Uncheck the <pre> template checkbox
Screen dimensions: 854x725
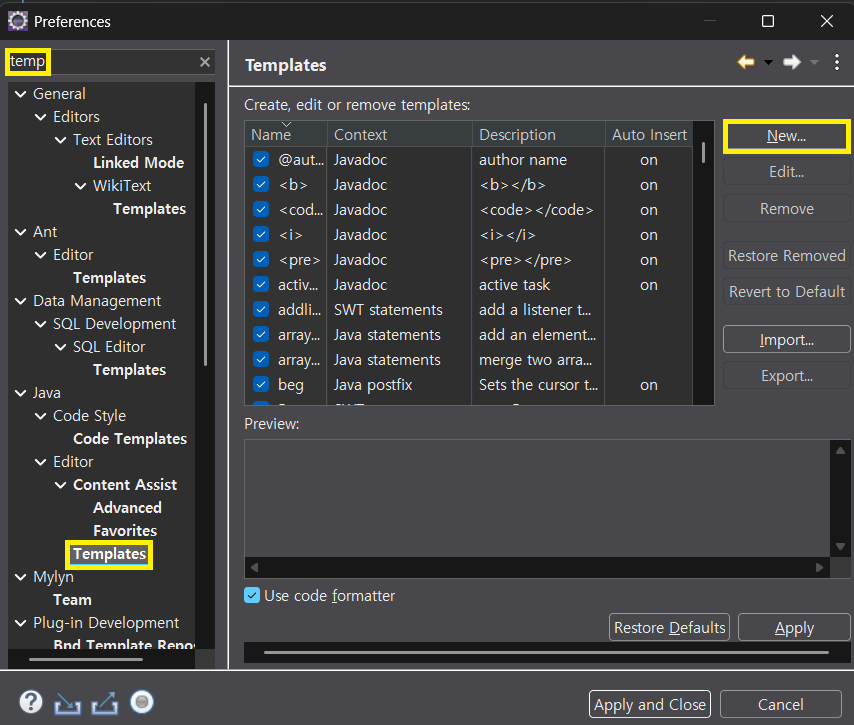[261, 260]
